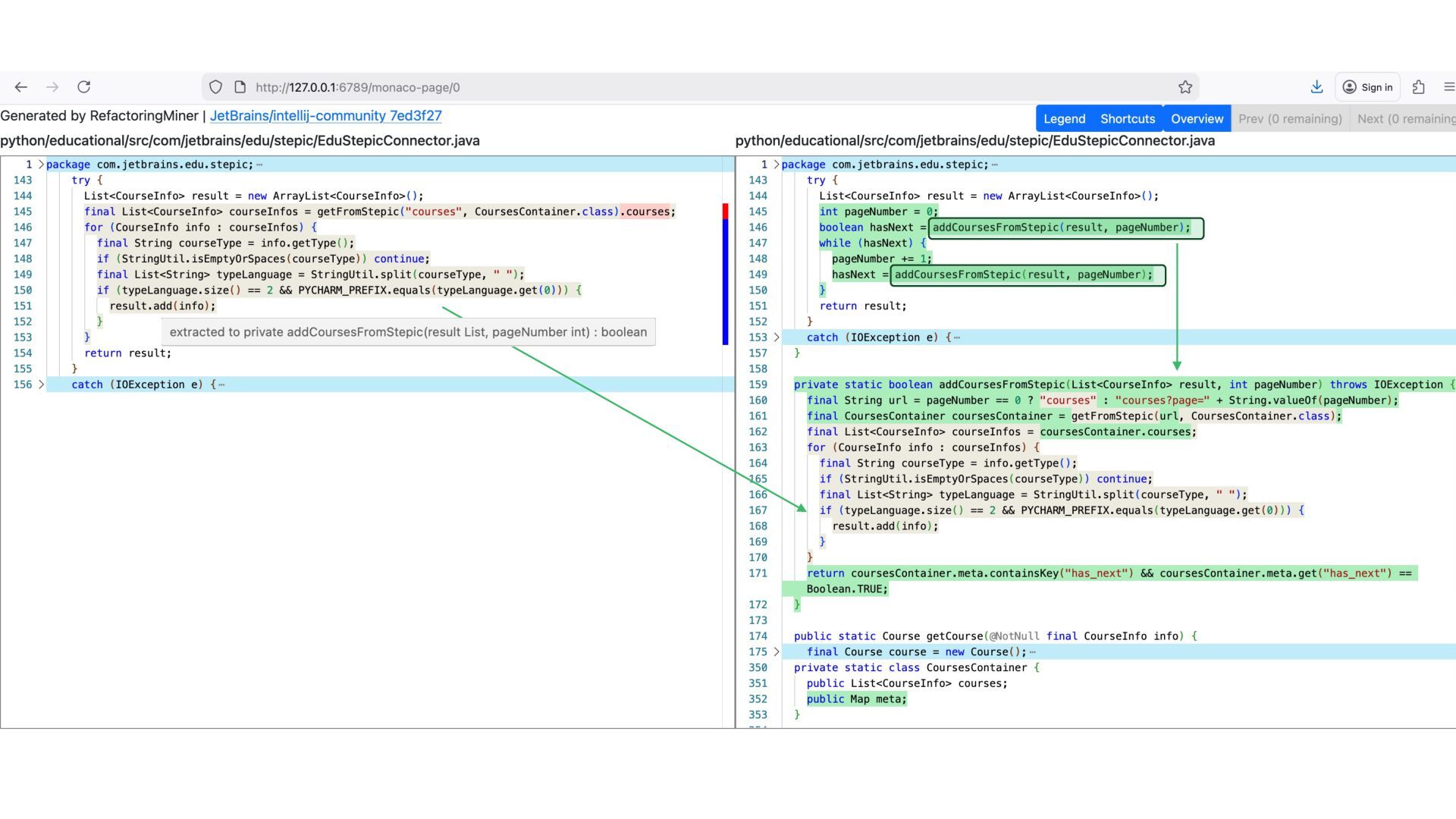Open the downloads arrow icon
The height and width of the screenshot is (819, 1456).
point(1316,87)
